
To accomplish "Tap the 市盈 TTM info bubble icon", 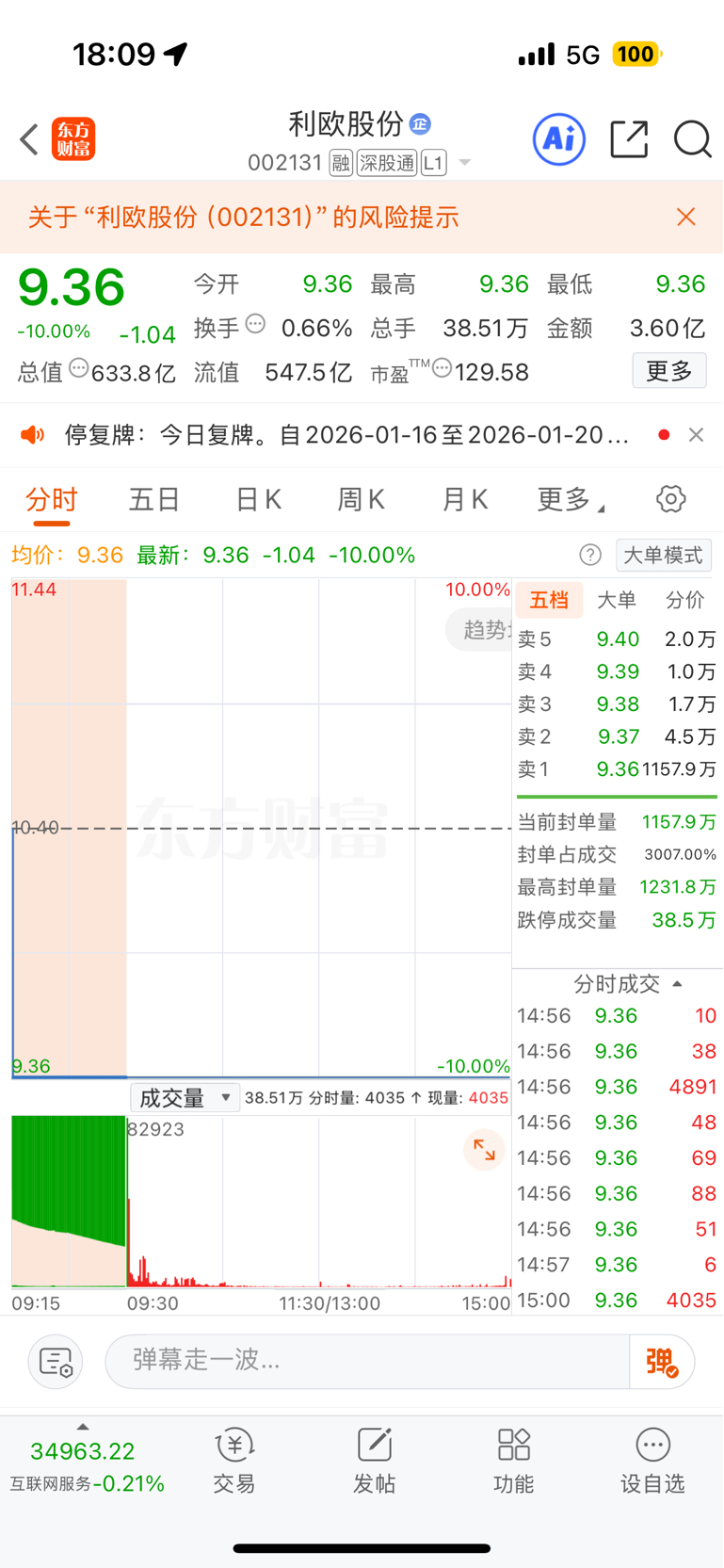I will [x=442, y=368].
